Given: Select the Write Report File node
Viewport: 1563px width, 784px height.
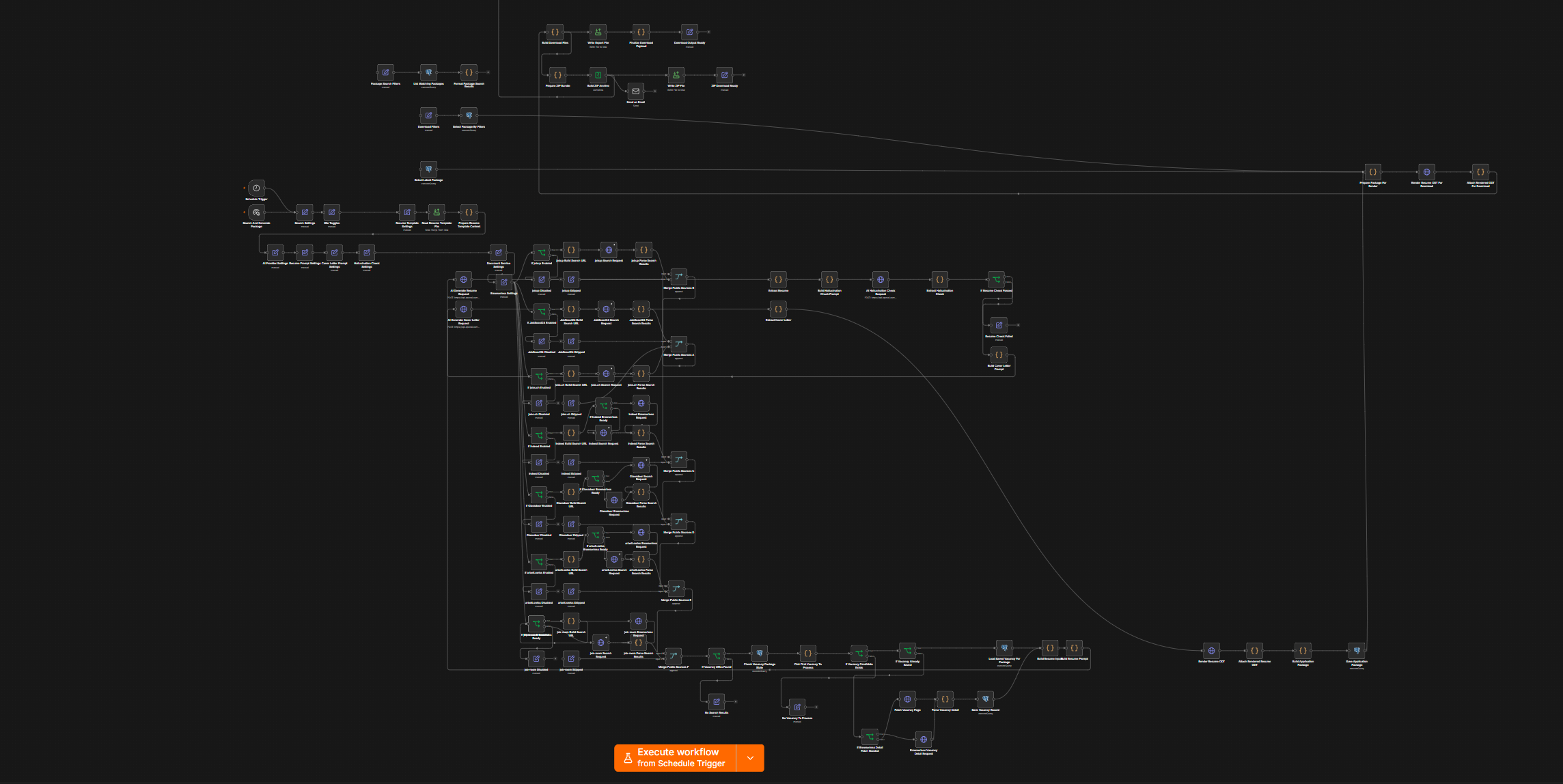Looking at the screenshot, I should [x=598, y=31].
